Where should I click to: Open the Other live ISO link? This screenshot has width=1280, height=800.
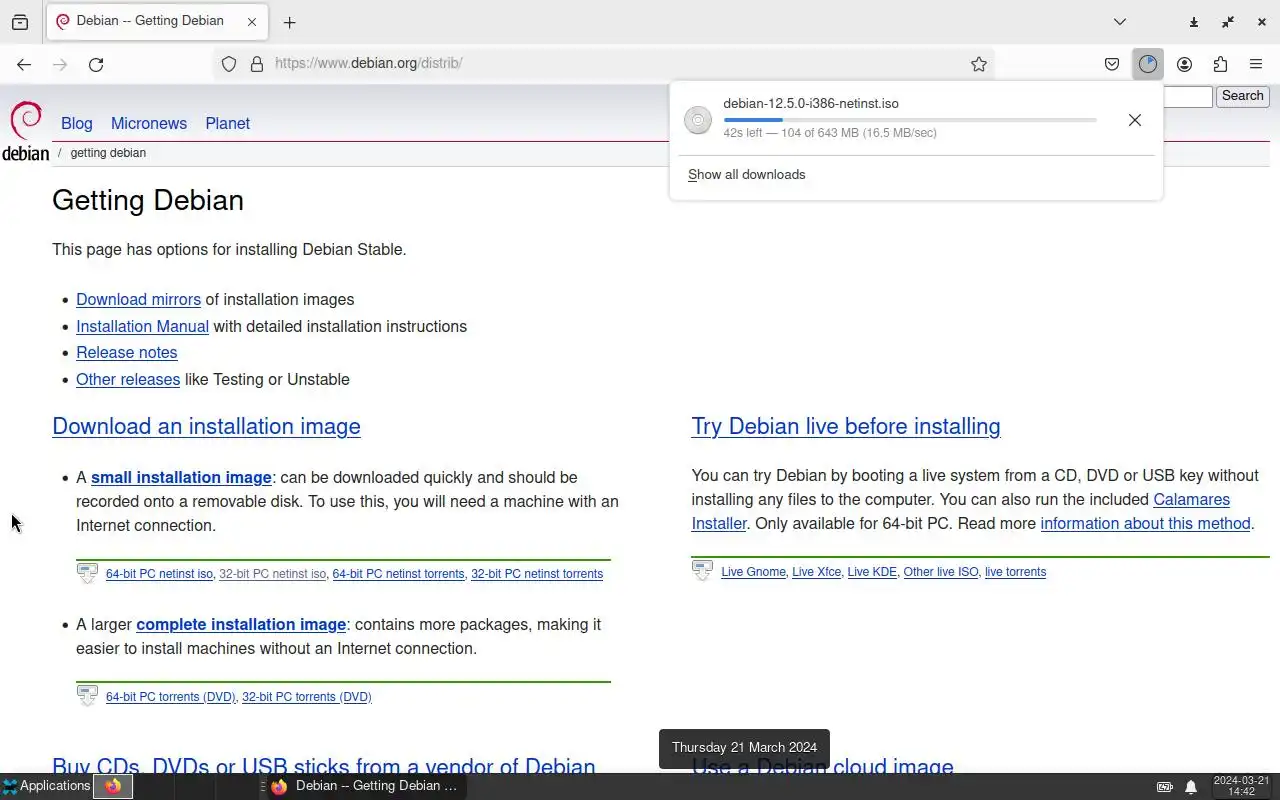(x=941, y=572)
